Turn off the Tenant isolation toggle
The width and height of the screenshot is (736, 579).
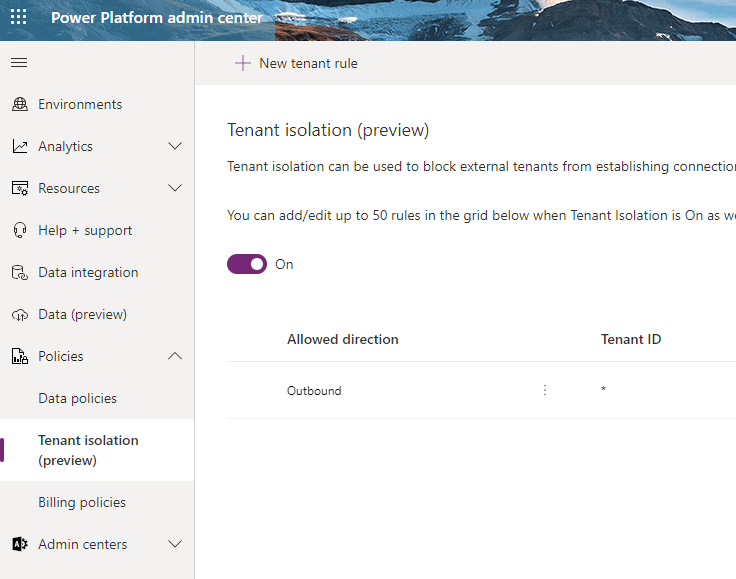click(x=247, y=264)
